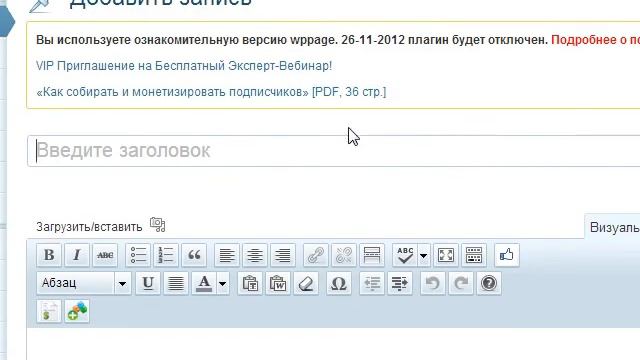Insert link with chain icon
Viewport: 640px width, 360px height.
point(316,255)
